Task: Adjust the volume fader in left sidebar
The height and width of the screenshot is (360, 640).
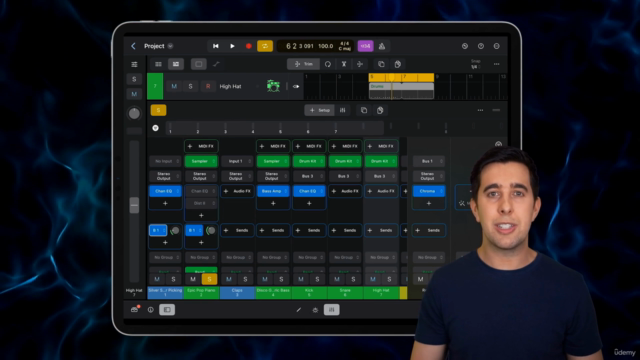Action: [x=134, y=205]
